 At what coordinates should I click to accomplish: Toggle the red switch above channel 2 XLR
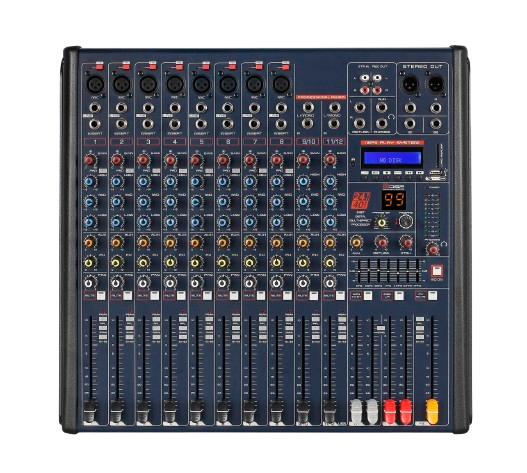point(126,67)
